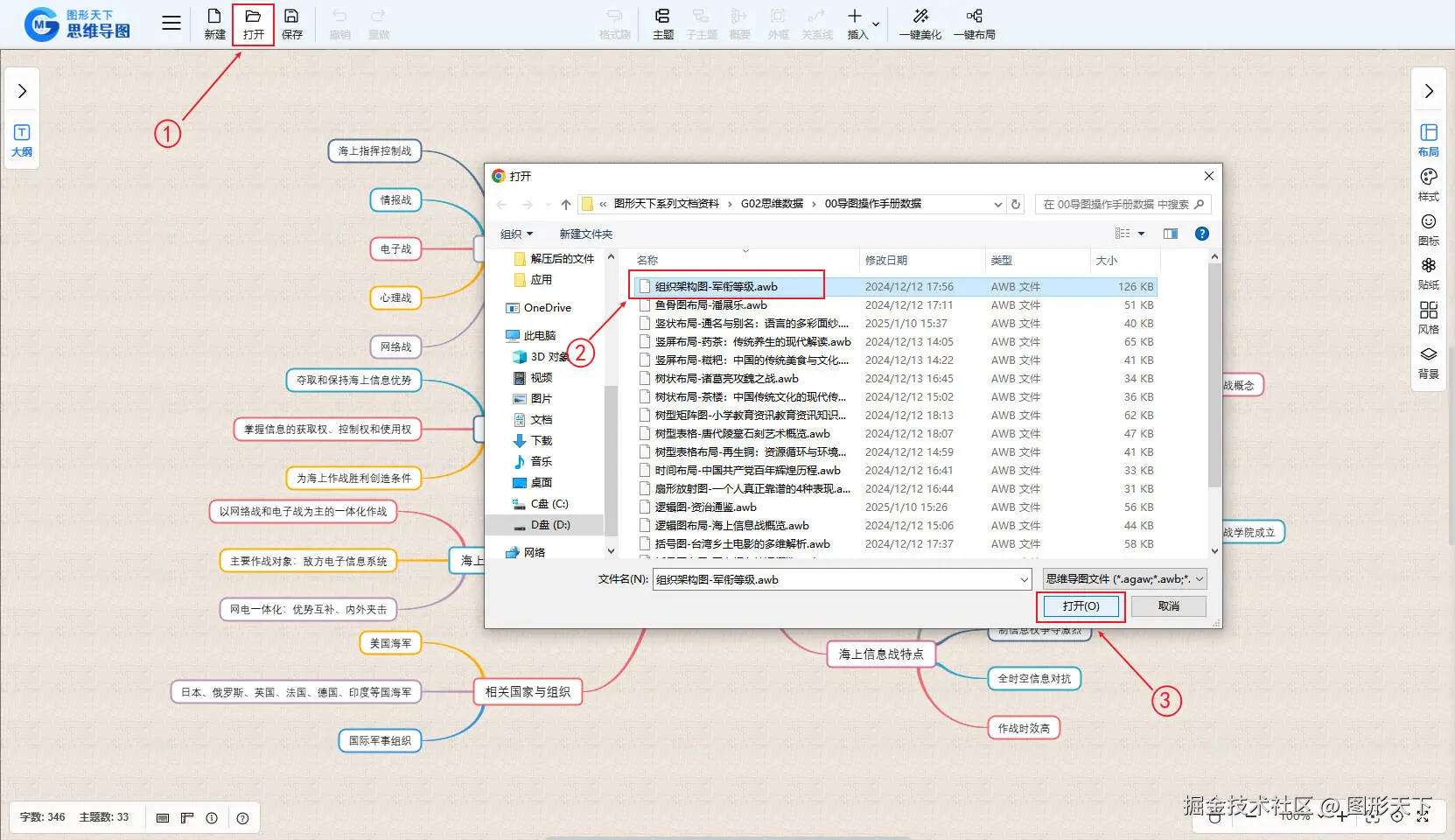Open the 背景 background panel
1455x840 pixels.
(x=1428, y=362)
